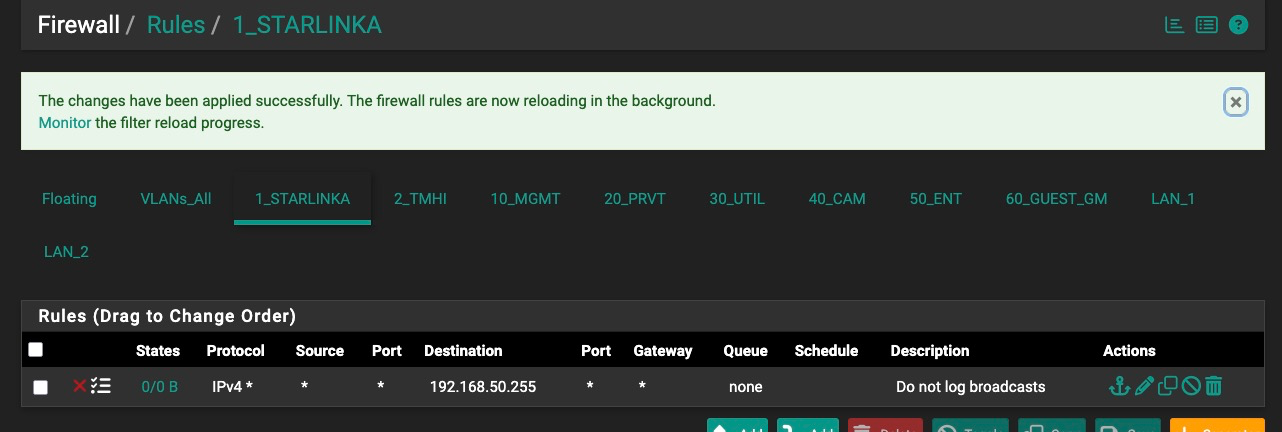1282x432 pixels.
Task: Copy the rule using the duplicate icon
Action: click(x=1167, y=386)
